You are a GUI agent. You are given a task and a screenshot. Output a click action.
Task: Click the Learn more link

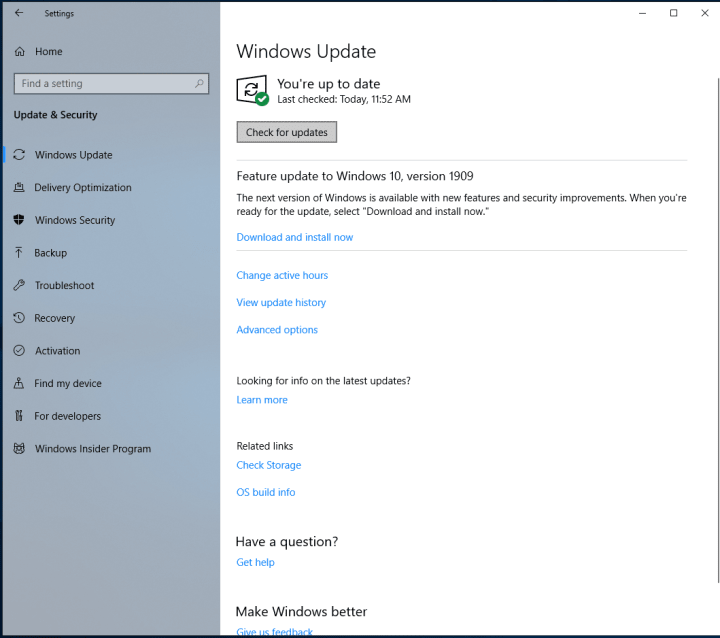(x=262, y=400)
